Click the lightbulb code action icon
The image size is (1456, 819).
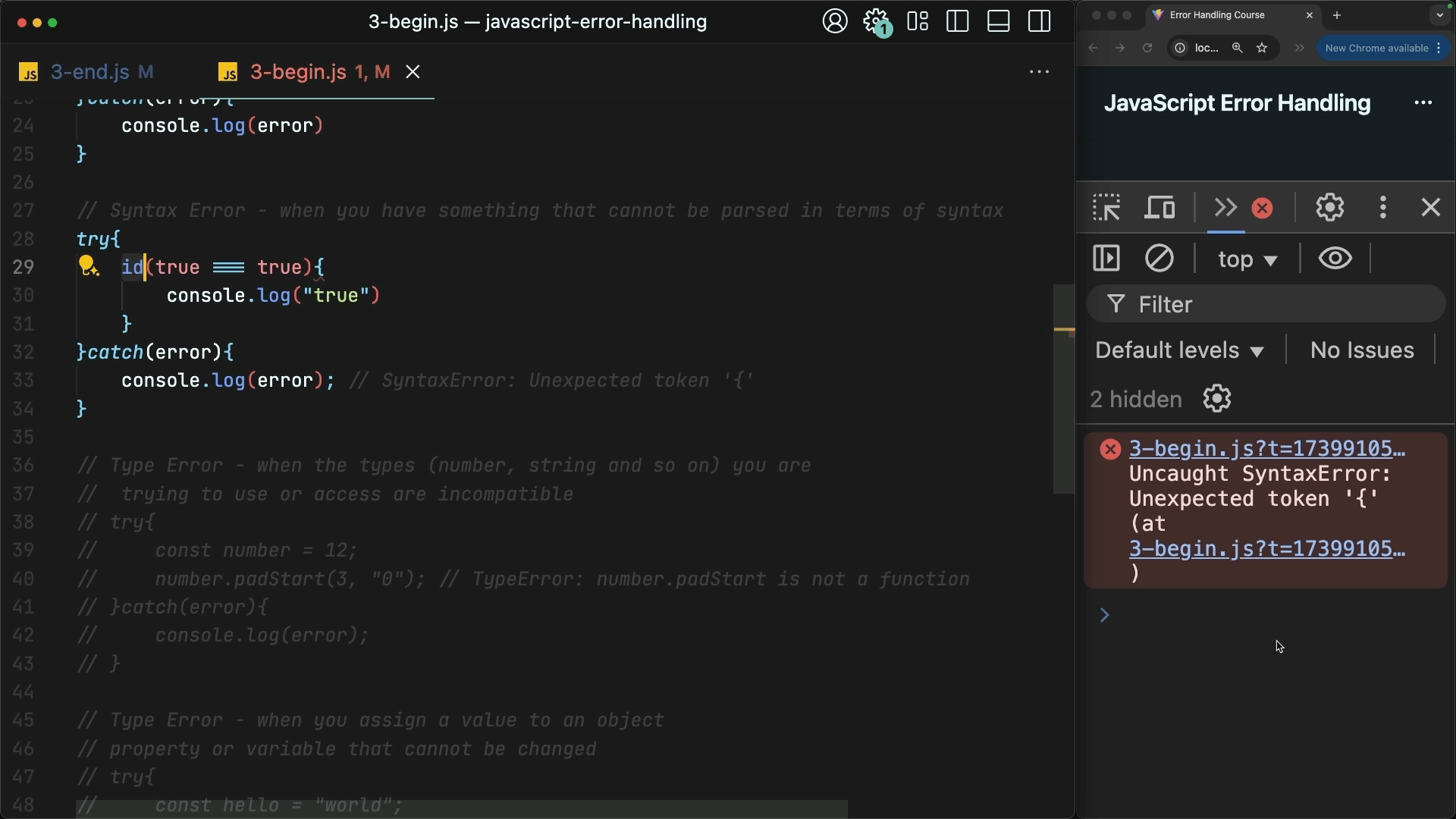click(x=88, y=266)
